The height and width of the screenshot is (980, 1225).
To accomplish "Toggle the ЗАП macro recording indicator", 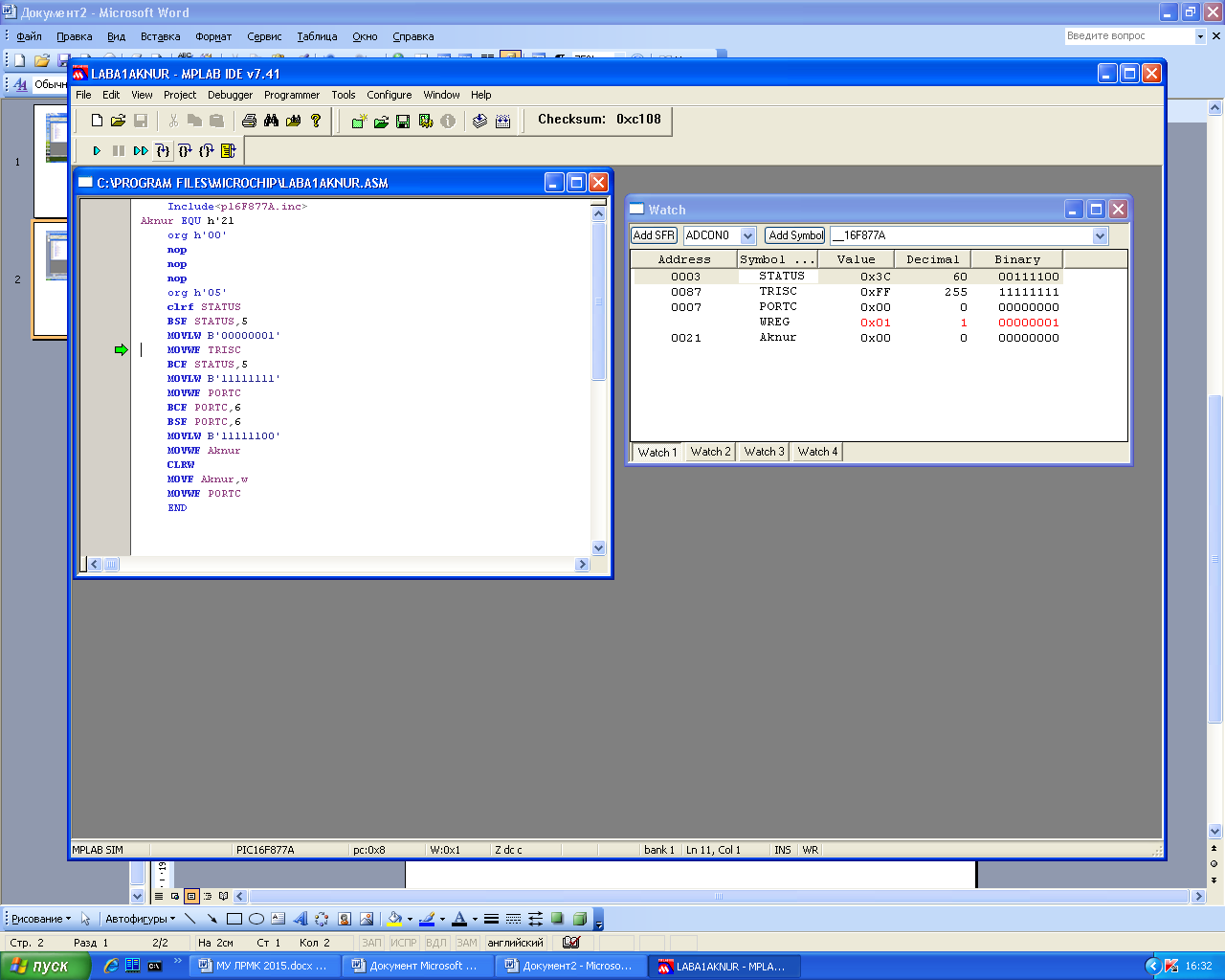I will coord(371,943).
